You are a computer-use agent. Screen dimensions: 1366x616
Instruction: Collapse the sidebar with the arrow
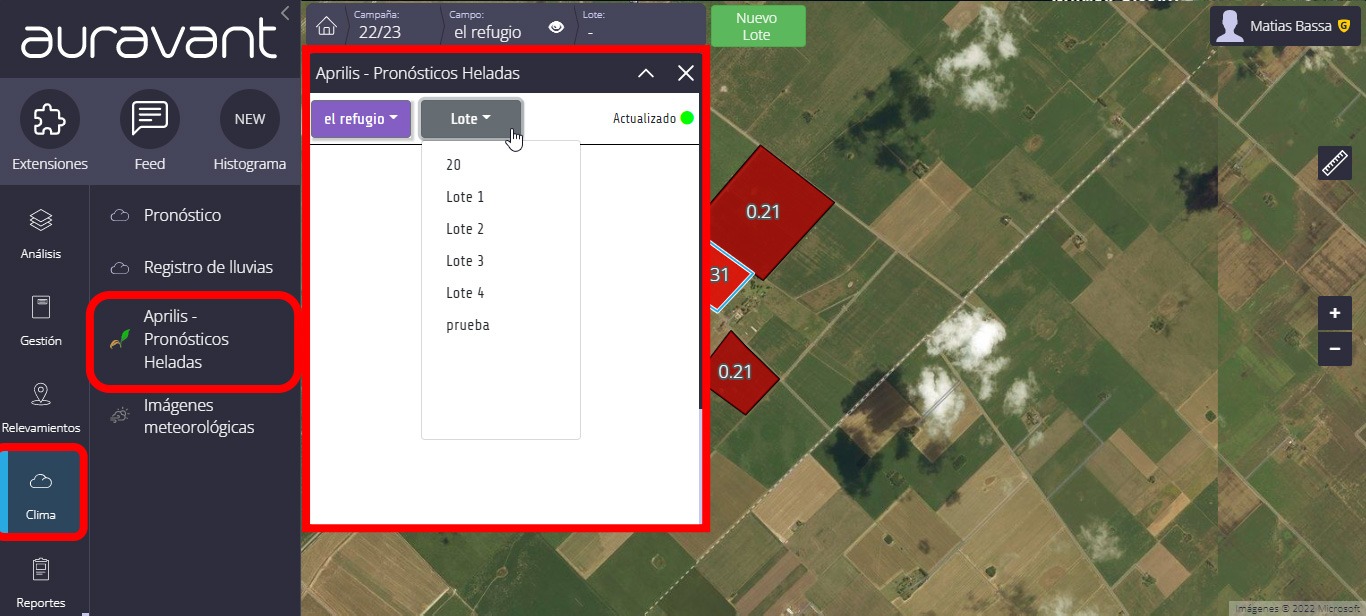pyautogui.click(x=285, y=13)
